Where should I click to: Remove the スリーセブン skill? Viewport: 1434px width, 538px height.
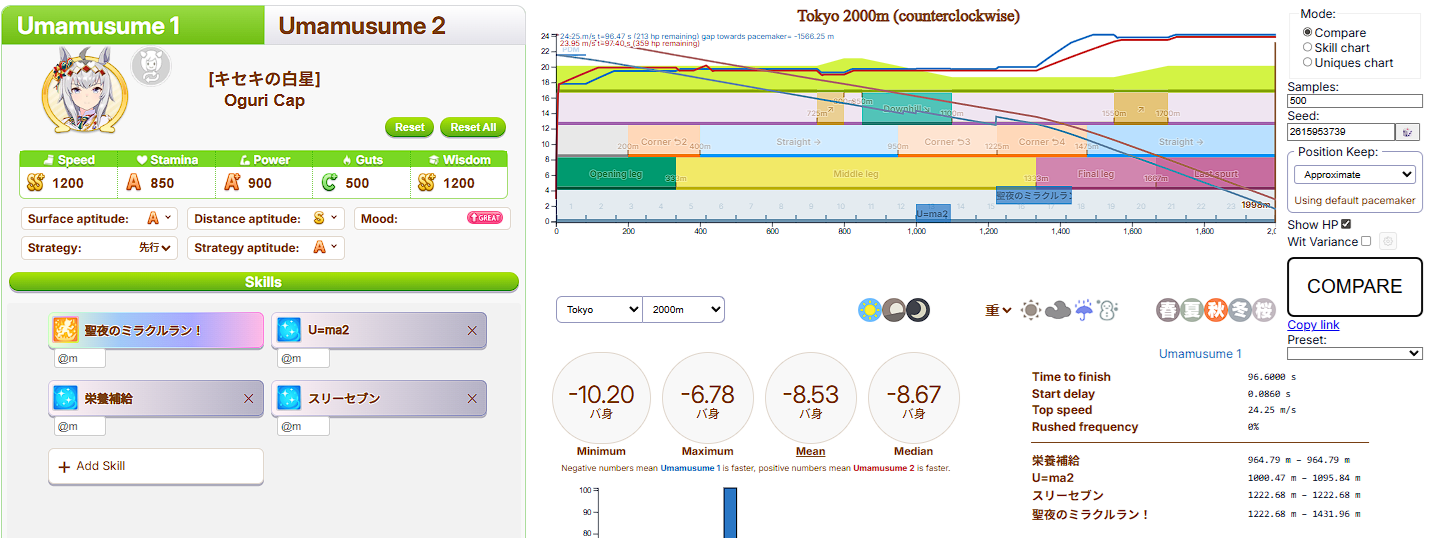tap(472, 398)
